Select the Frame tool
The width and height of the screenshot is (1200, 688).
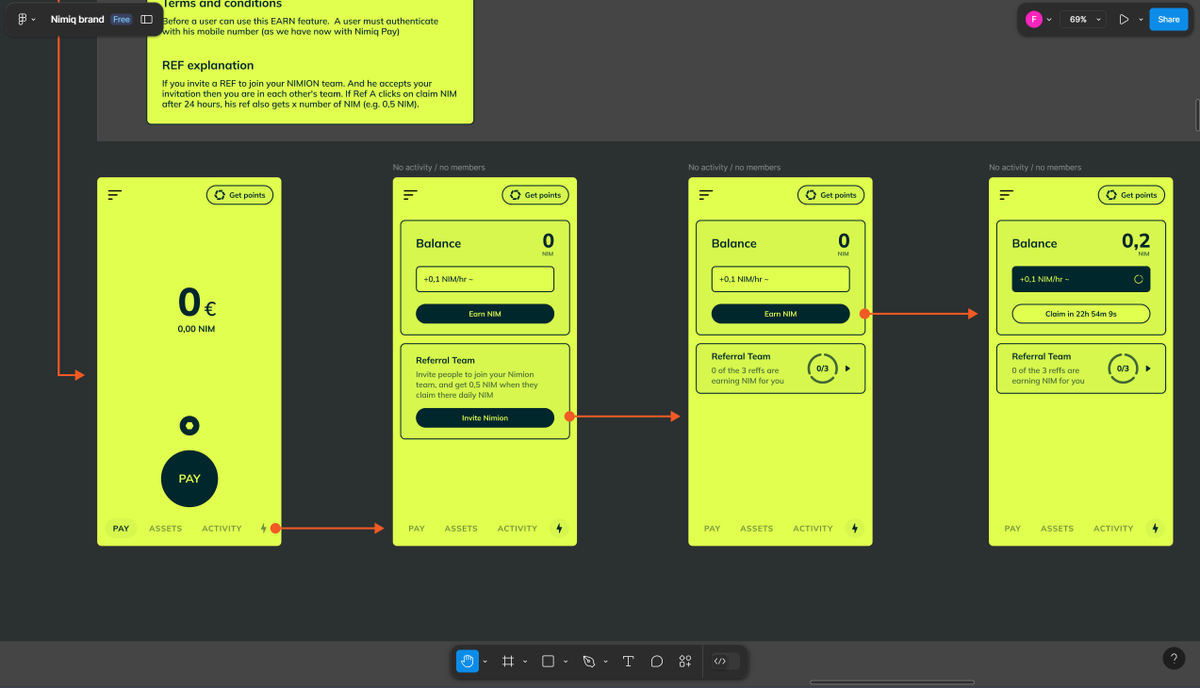pyautogui.click(x=508, y=661)
